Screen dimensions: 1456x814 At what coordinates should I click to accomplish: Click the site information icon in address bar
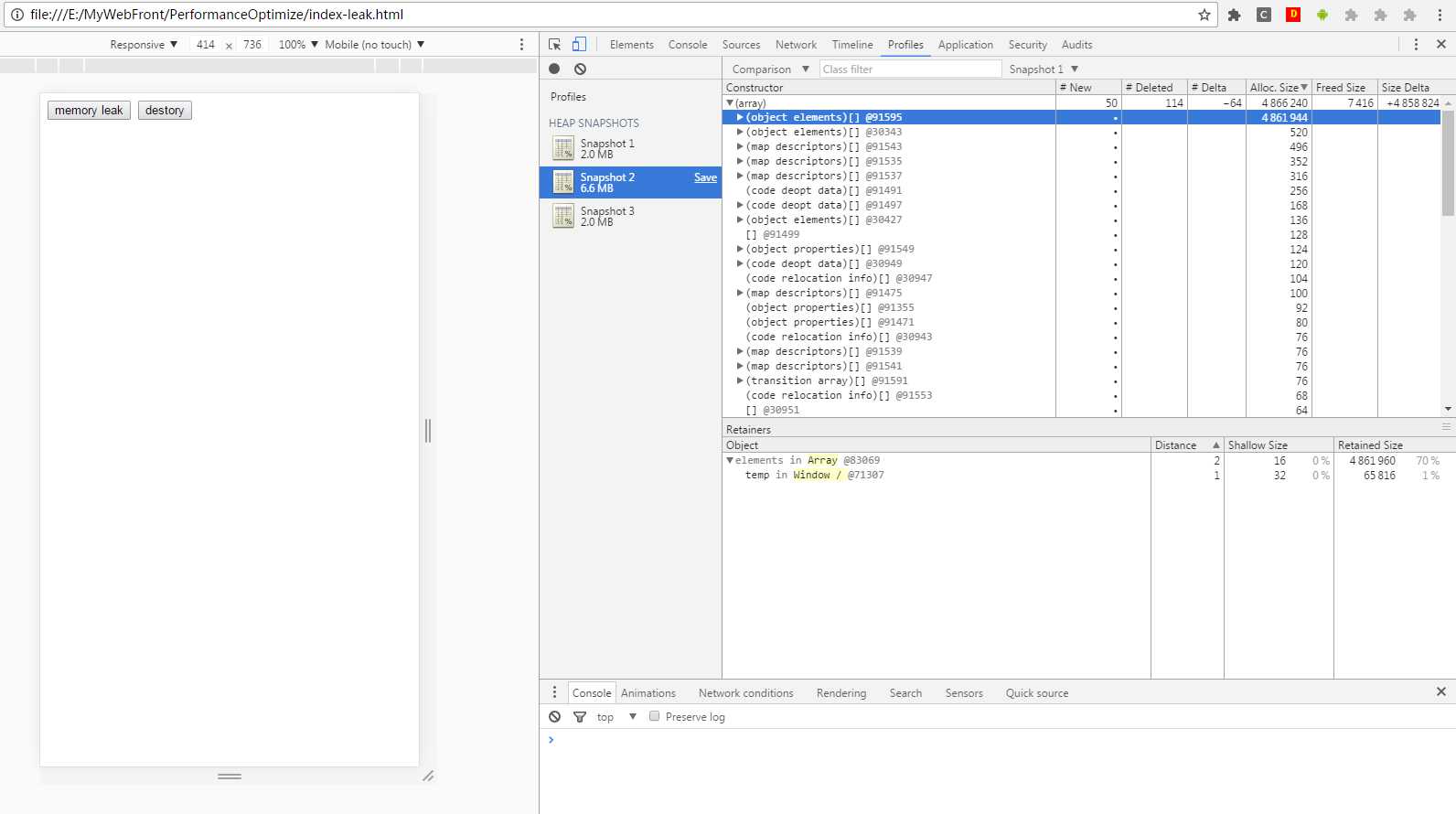(x=16, y=15)
